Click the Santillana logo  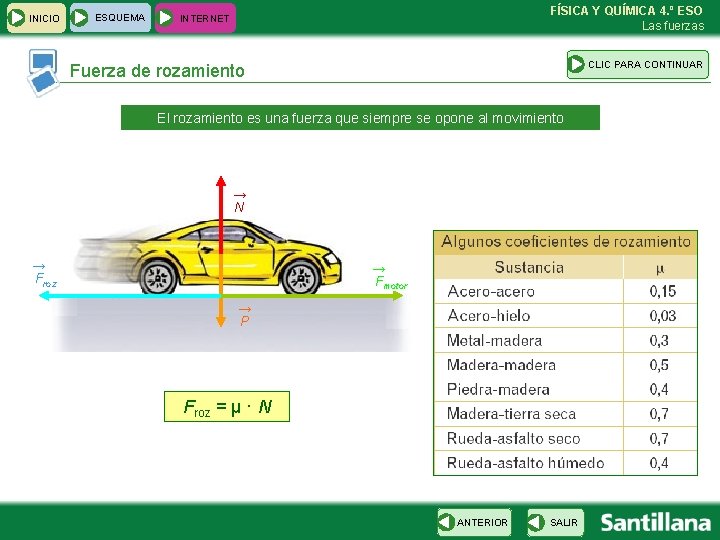point(656,523)
